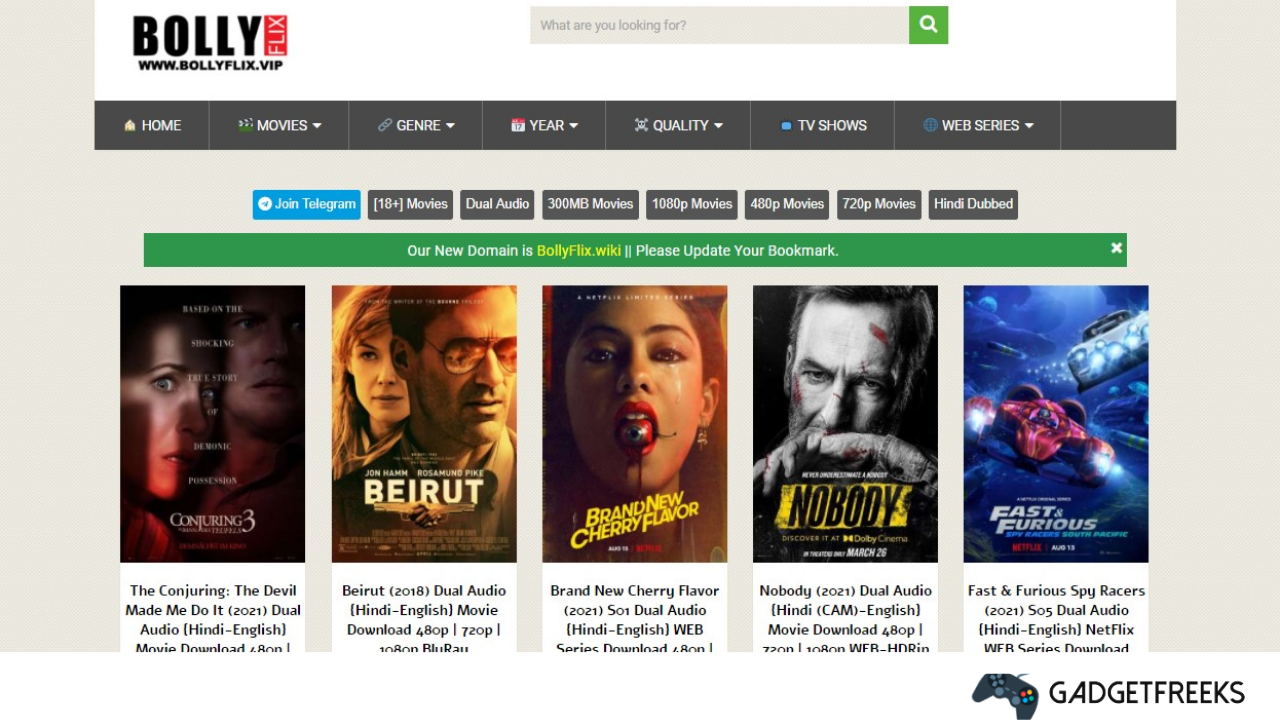Click the TV Shows television icon
The width and height of the screenshot is (1280, 720).
coord(786,126)
